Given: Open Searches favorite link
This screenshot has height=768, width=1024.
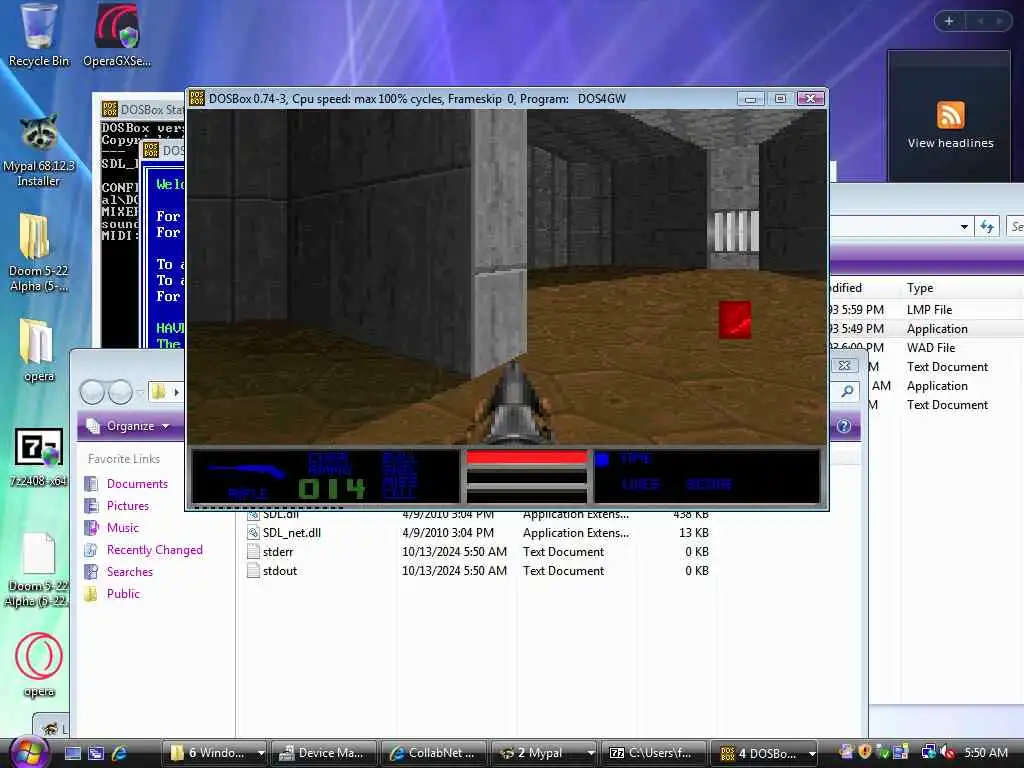Looking at the screenshot, I should click(129, 572).
